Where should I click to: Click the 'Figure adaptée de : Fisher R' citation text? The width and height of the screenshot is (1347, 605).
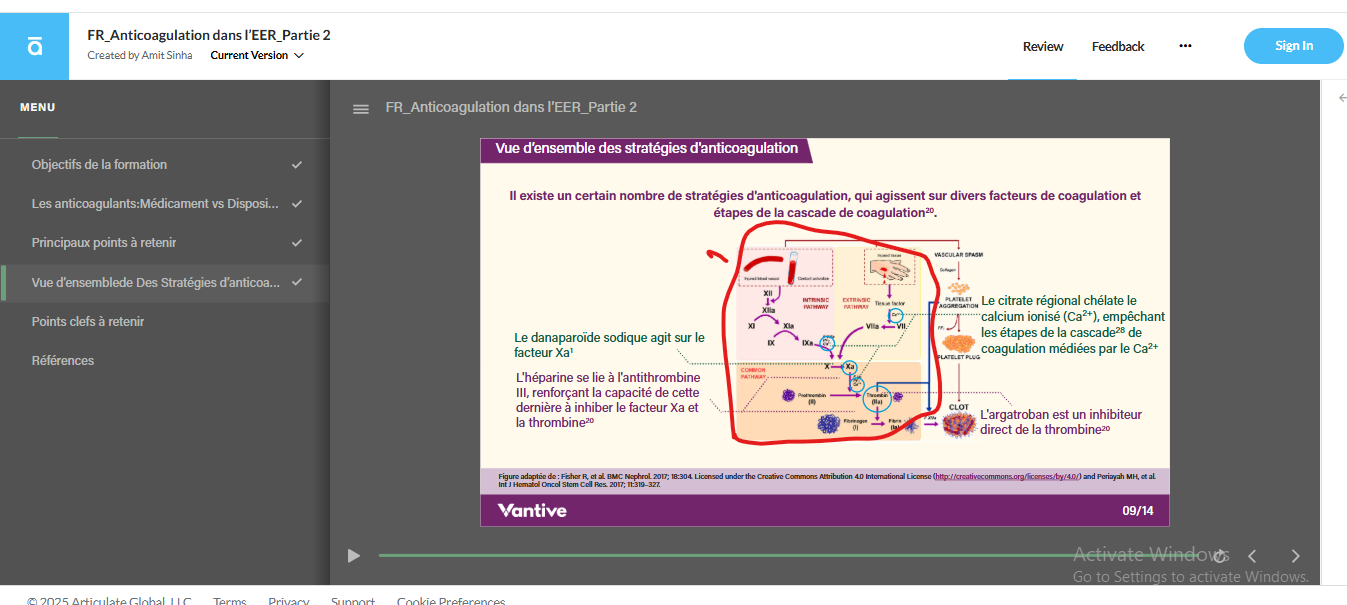pos(827,480)
